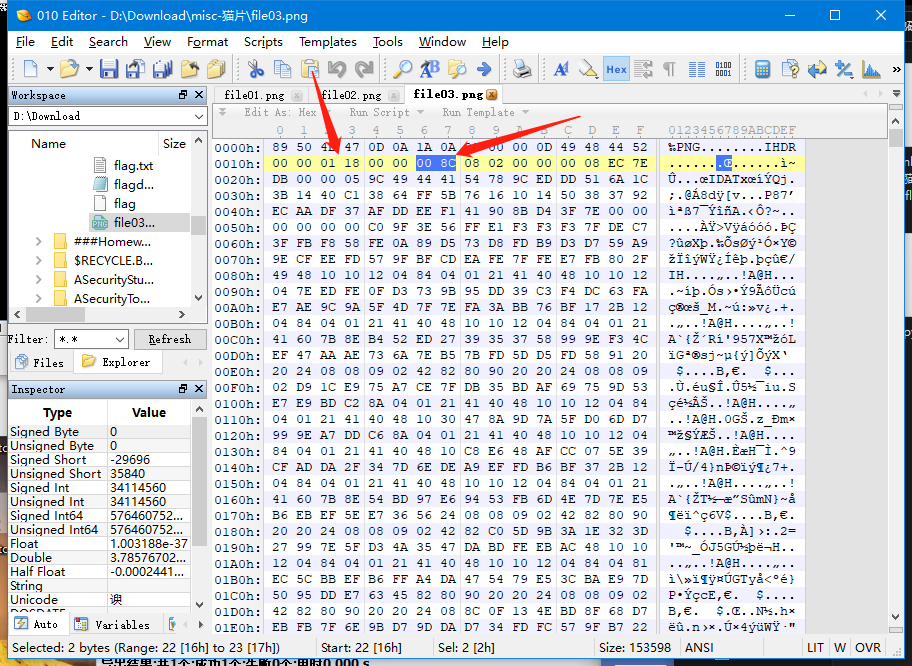
Task: Toggle the word wrap icon
Action: (x=643, y=69)
